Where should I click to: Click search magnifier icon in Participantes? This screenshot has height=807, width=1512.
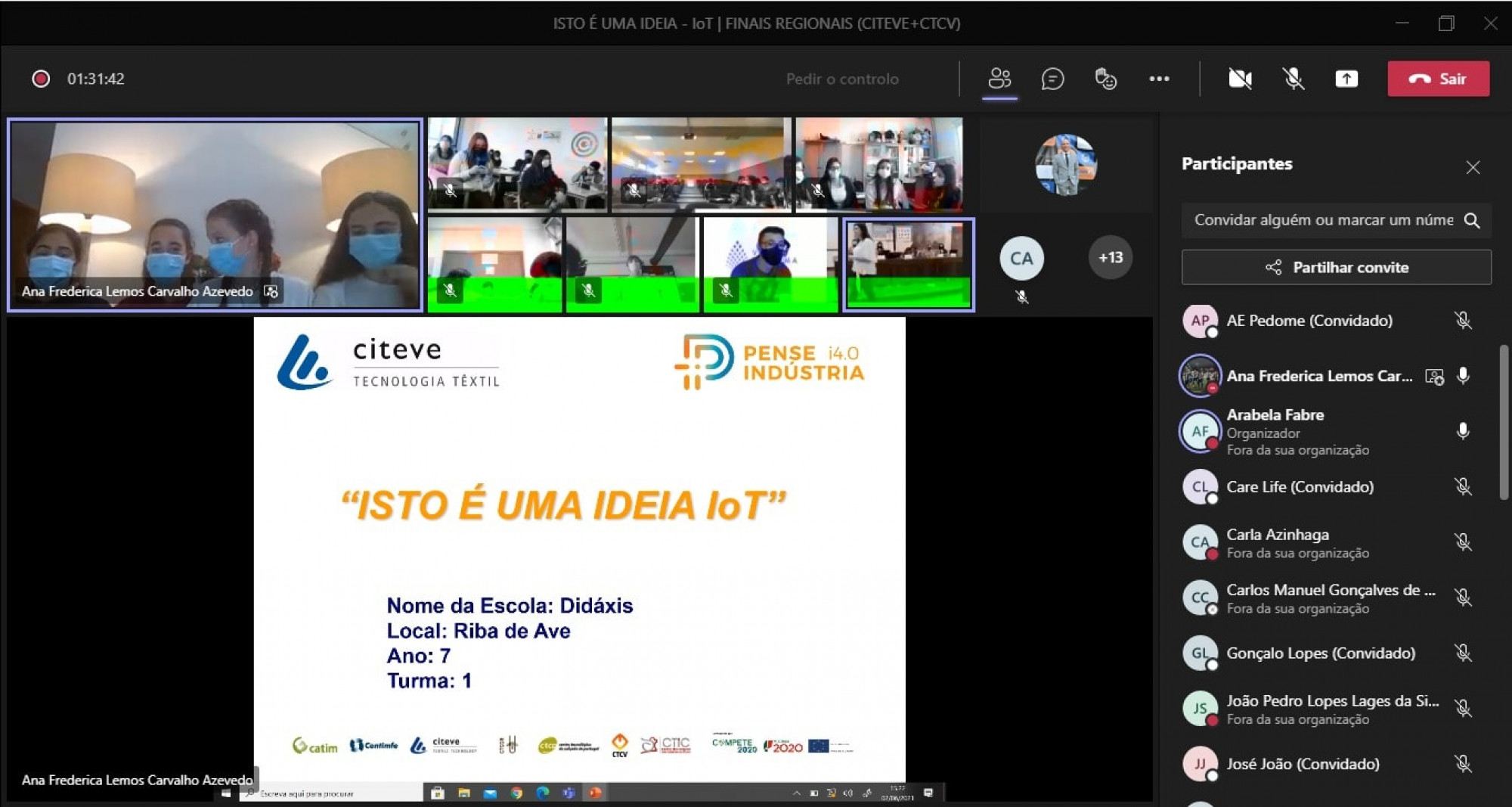(x=1472, y=220)
